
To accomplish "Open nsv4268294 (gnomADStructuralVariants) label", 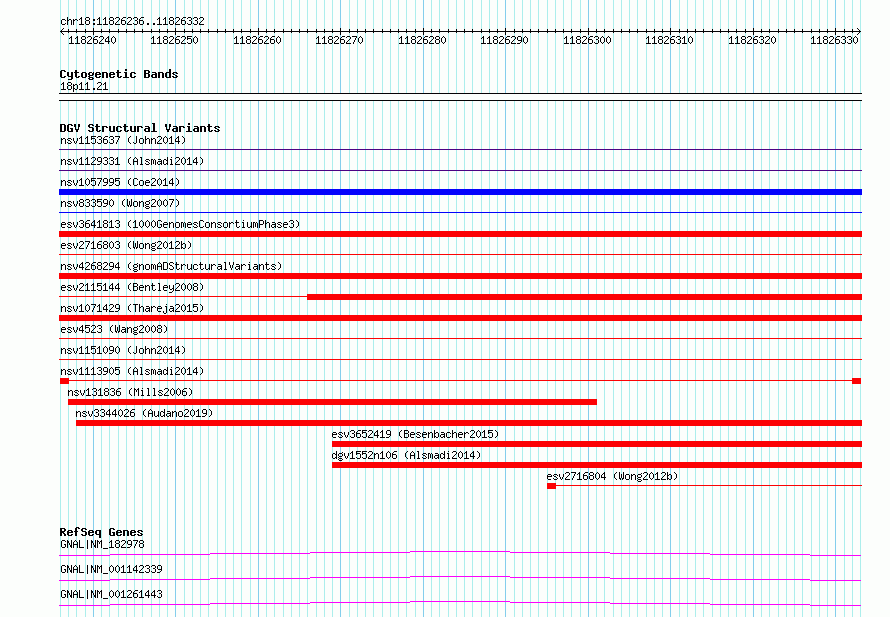I will pyautogui.click(x=171, y=266).
